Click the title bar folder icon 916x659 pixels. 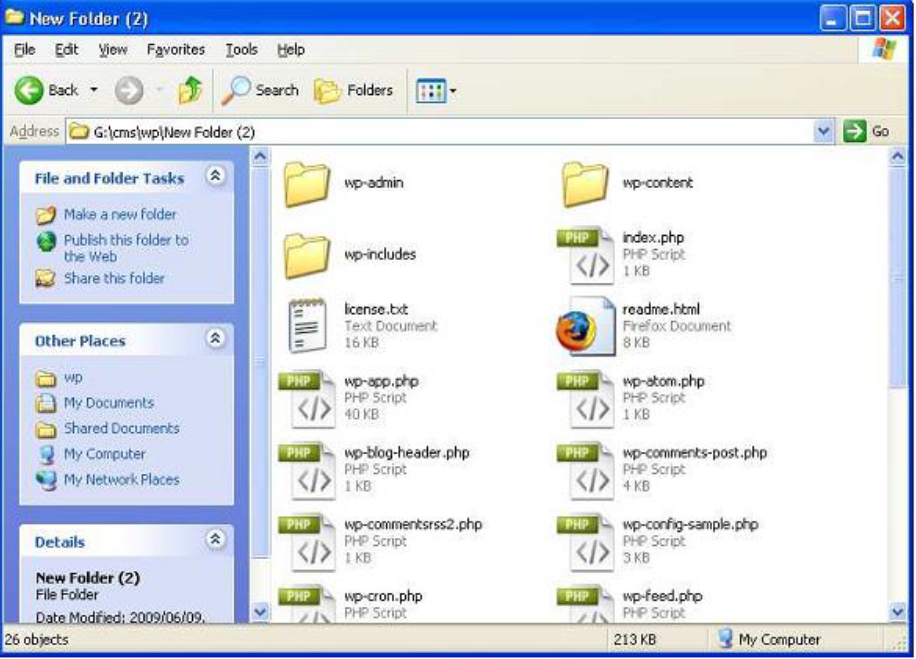(x=14, y=18)
